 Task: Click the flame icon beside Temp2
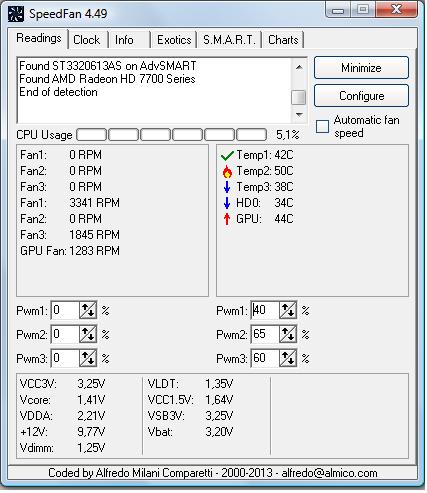point(227,171)
